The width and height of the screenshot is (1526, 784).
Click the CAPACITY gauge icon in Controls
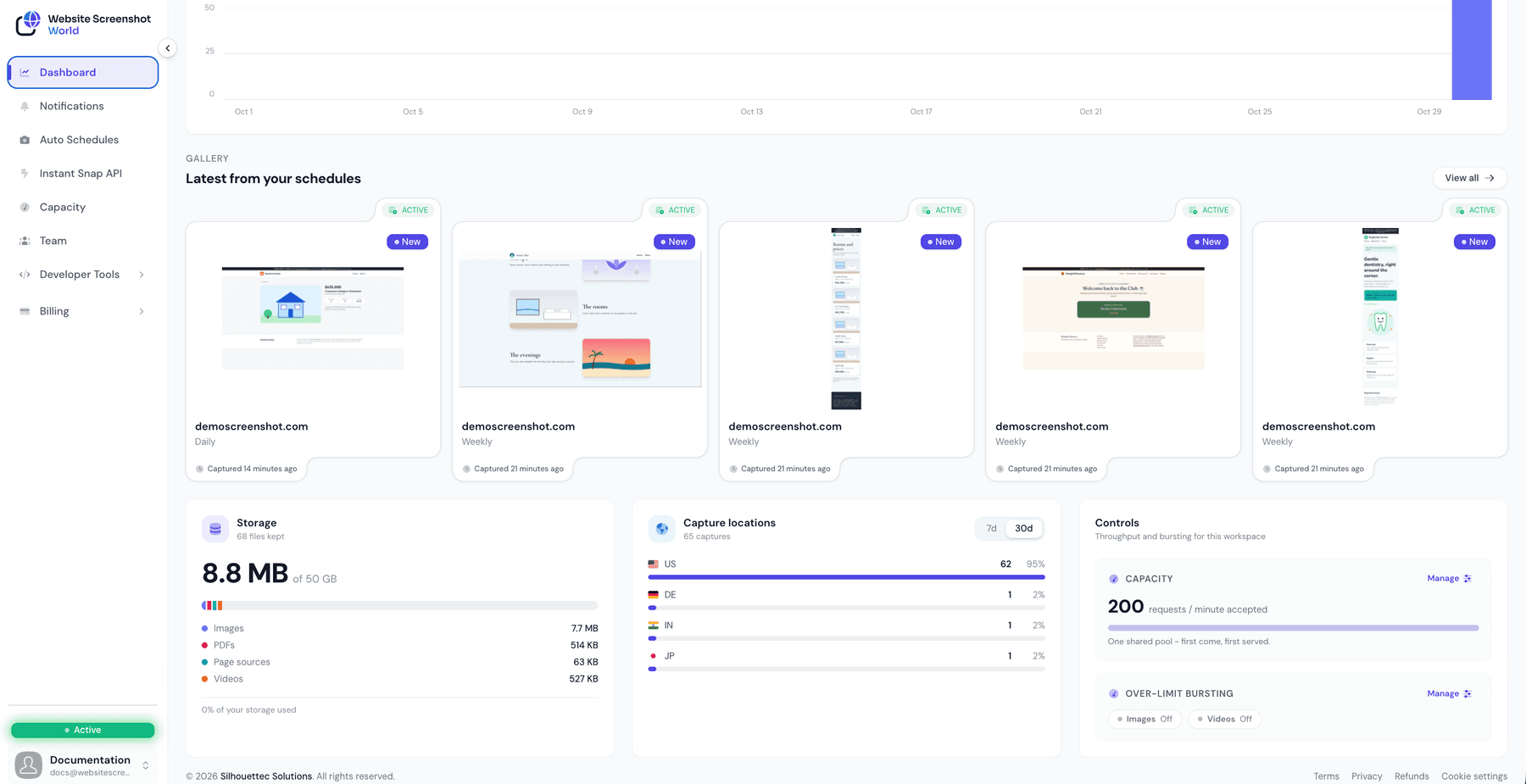click(1113, 579)
